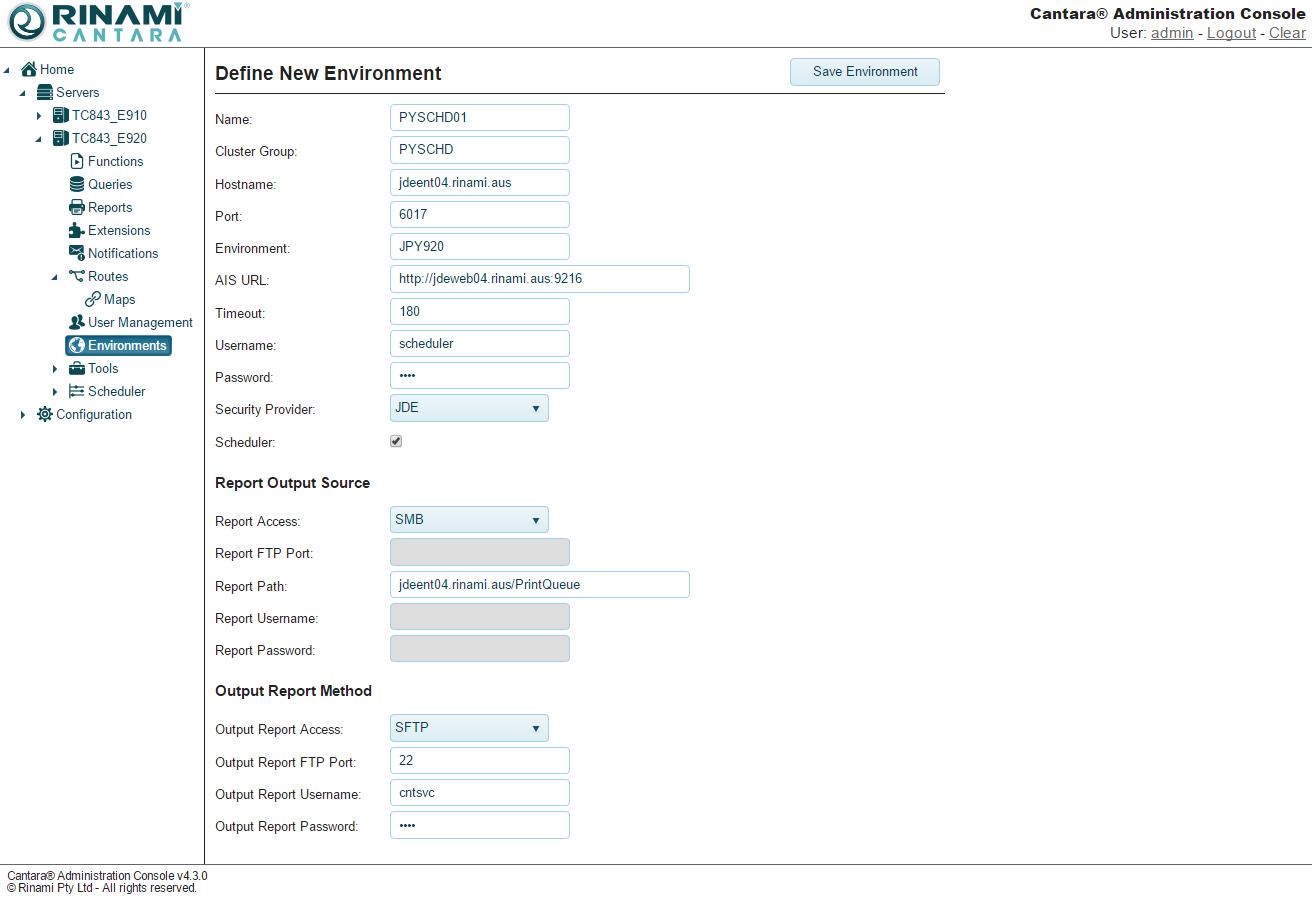Click the Queries database icon
1312x906 pixels.
tap(77, 184)
